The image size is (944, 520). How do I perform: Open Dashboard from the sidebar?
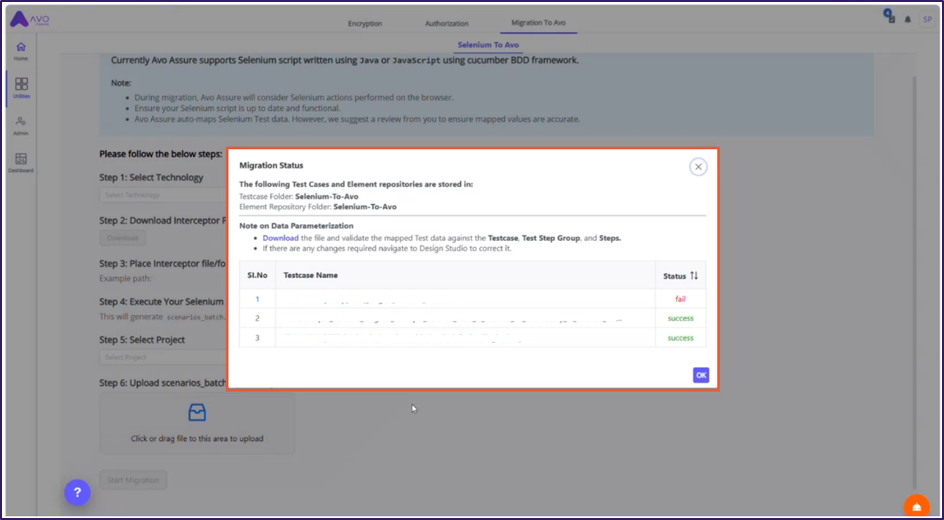[x=21, y=162]
